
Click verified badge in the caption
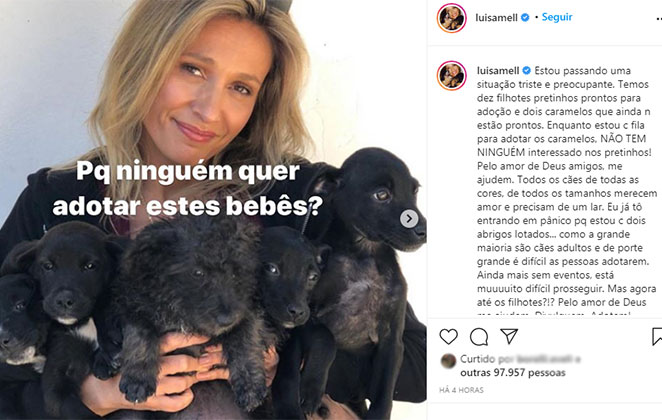coord(526,70)
